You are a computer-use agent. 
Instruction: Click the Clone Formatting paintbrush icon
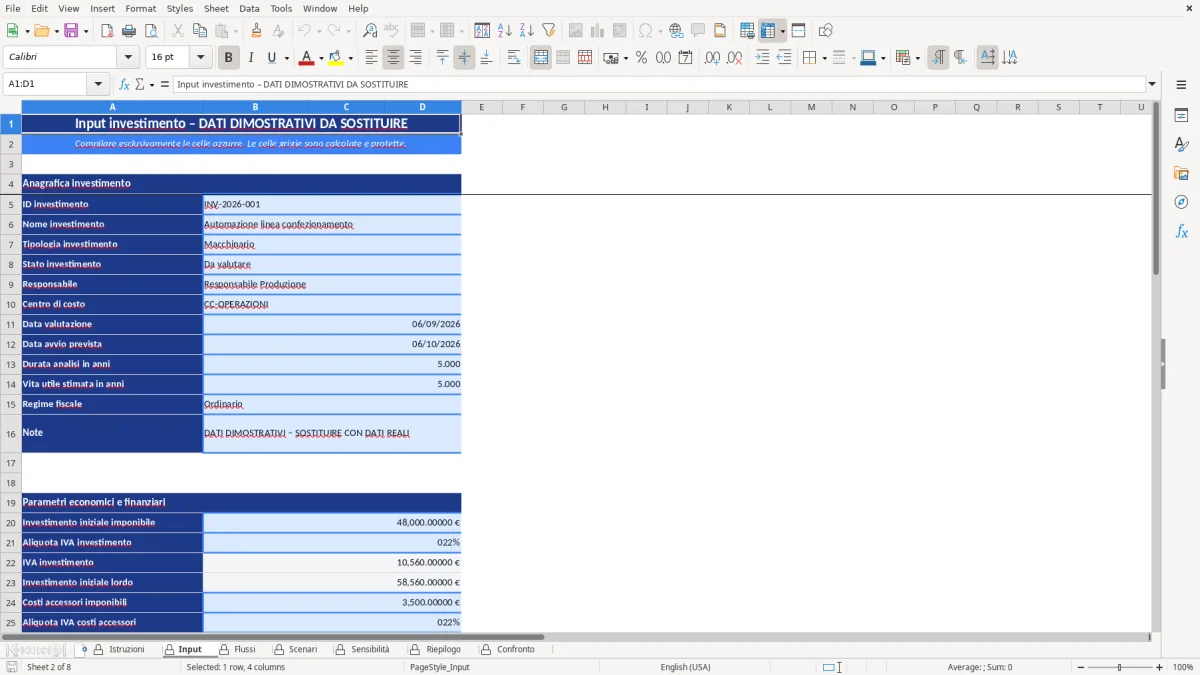257,31
